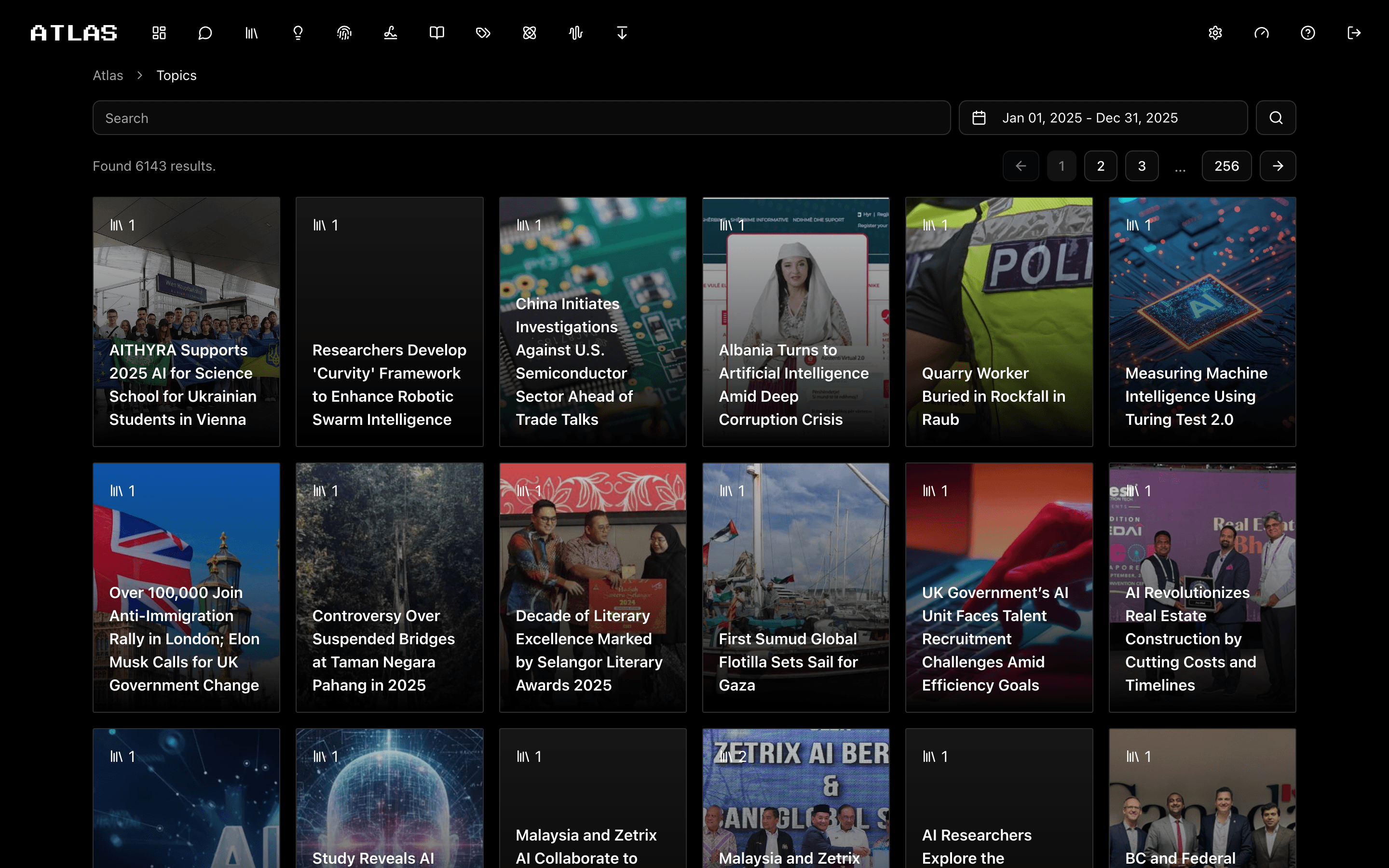The image size is (1389, 868).
Task: Click the audio waveform icon
Action: click(576, 33)
